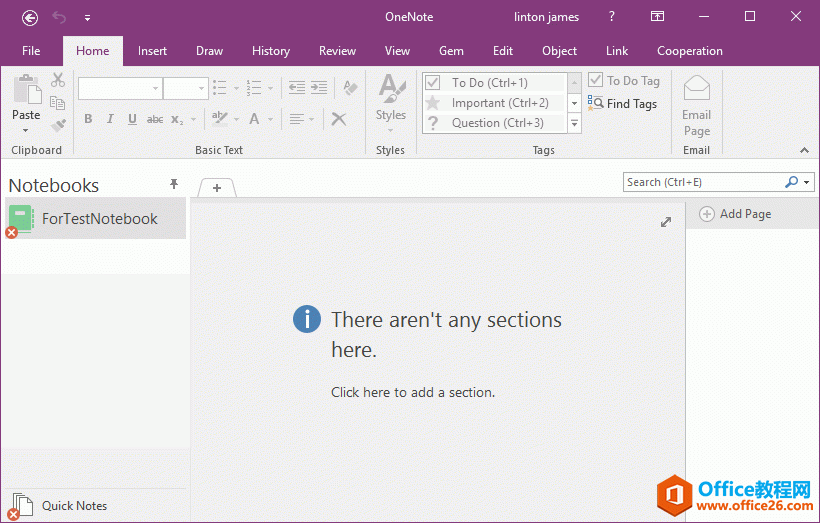Click the search magnifier icon
Viewport: 820px width, 523px height.
click(x=792, y=181)
